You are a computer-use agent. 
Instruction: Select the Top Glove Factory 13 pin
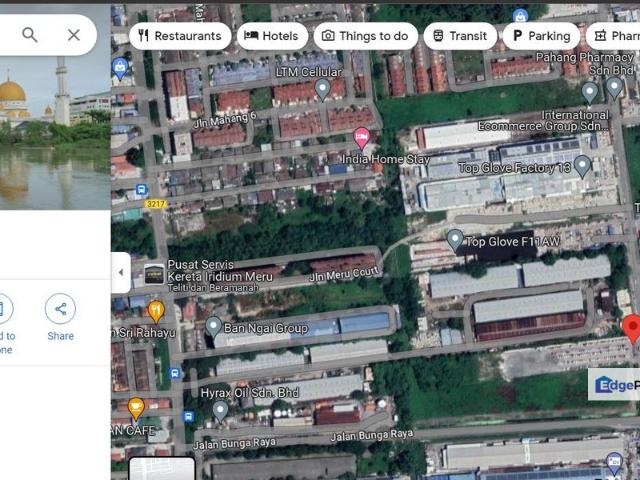click(x=582, y=165)
